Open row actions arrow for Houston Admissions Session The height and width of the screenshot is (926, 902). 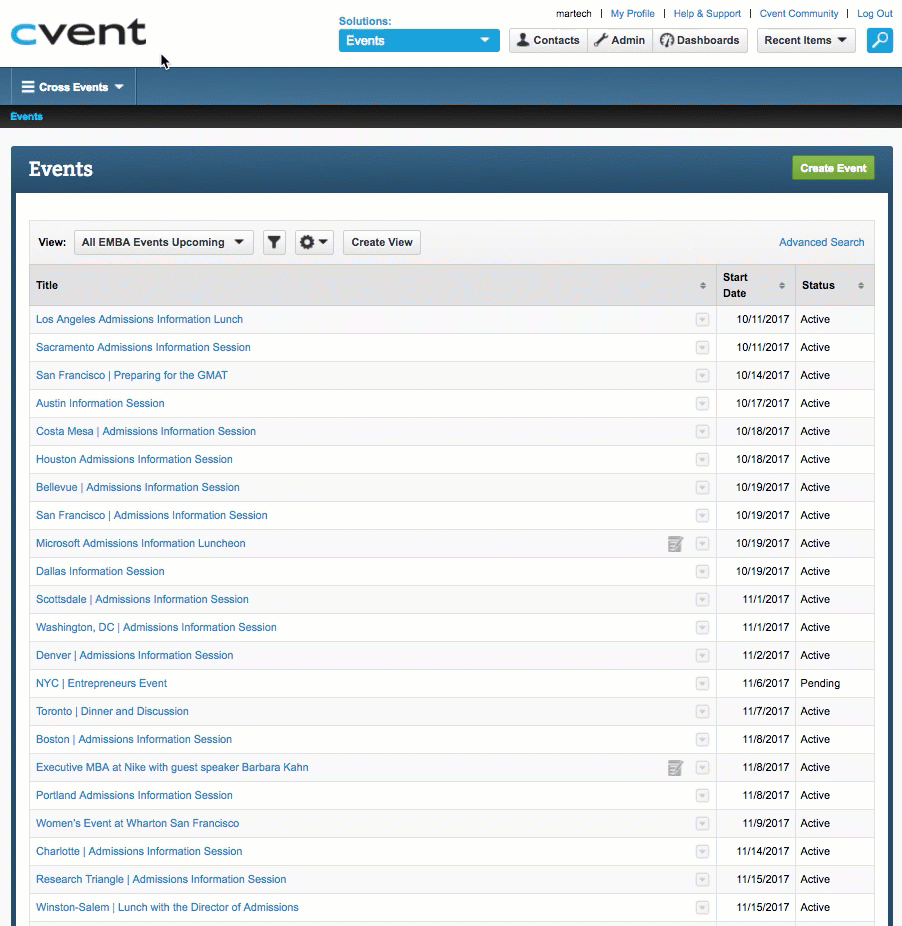pos(702,459)
